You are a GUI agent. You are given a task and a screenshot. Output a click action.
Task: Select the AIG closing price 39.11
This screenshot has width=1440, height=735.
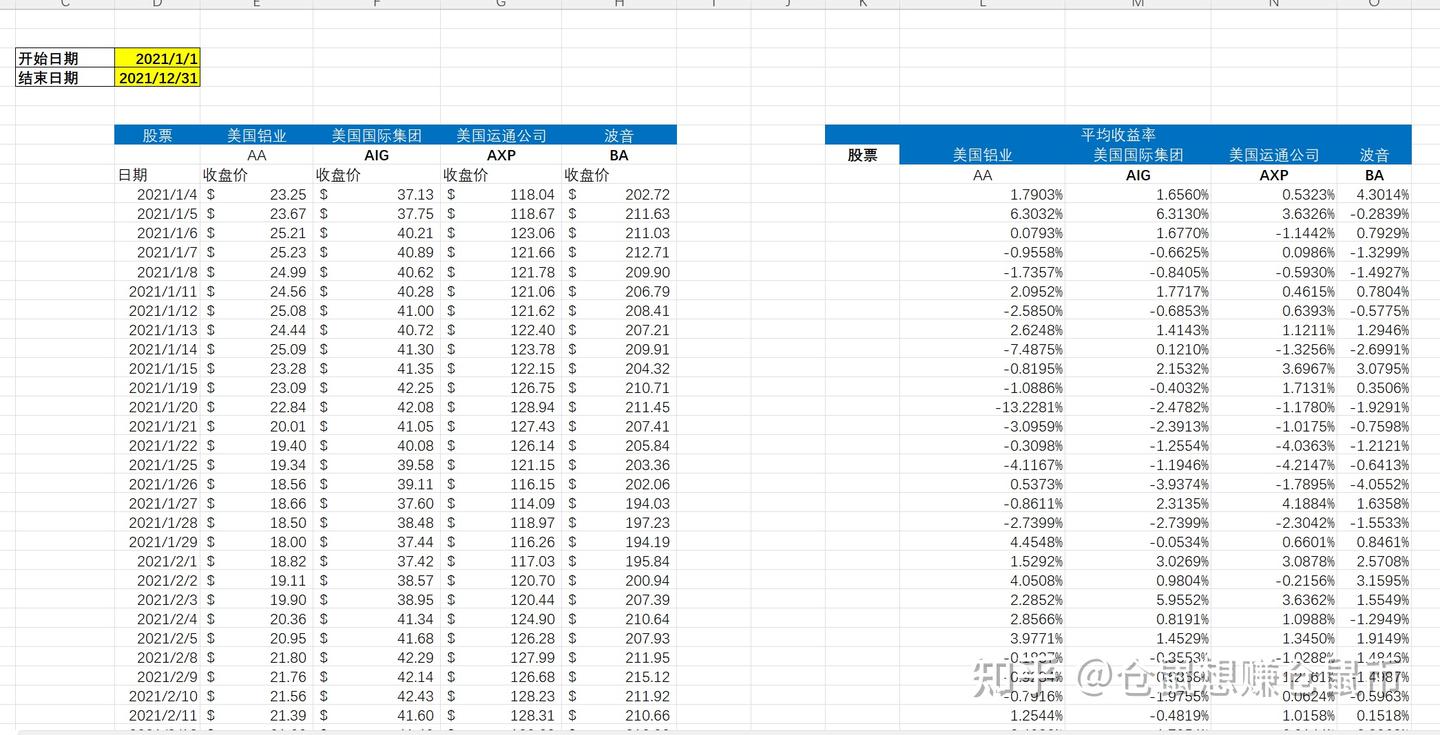click(x=376, y=484)
